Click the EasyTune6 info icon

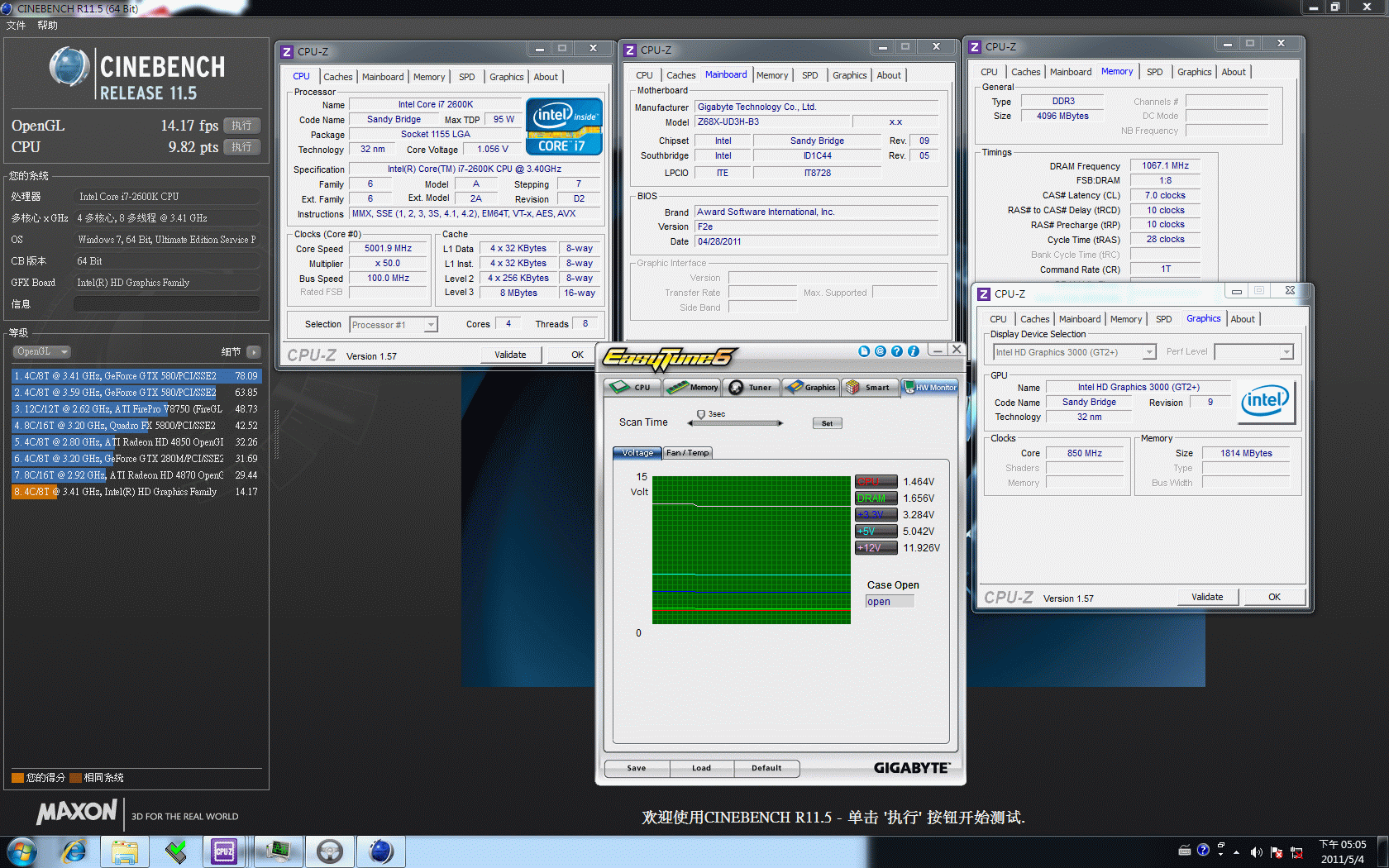[914, 351]
